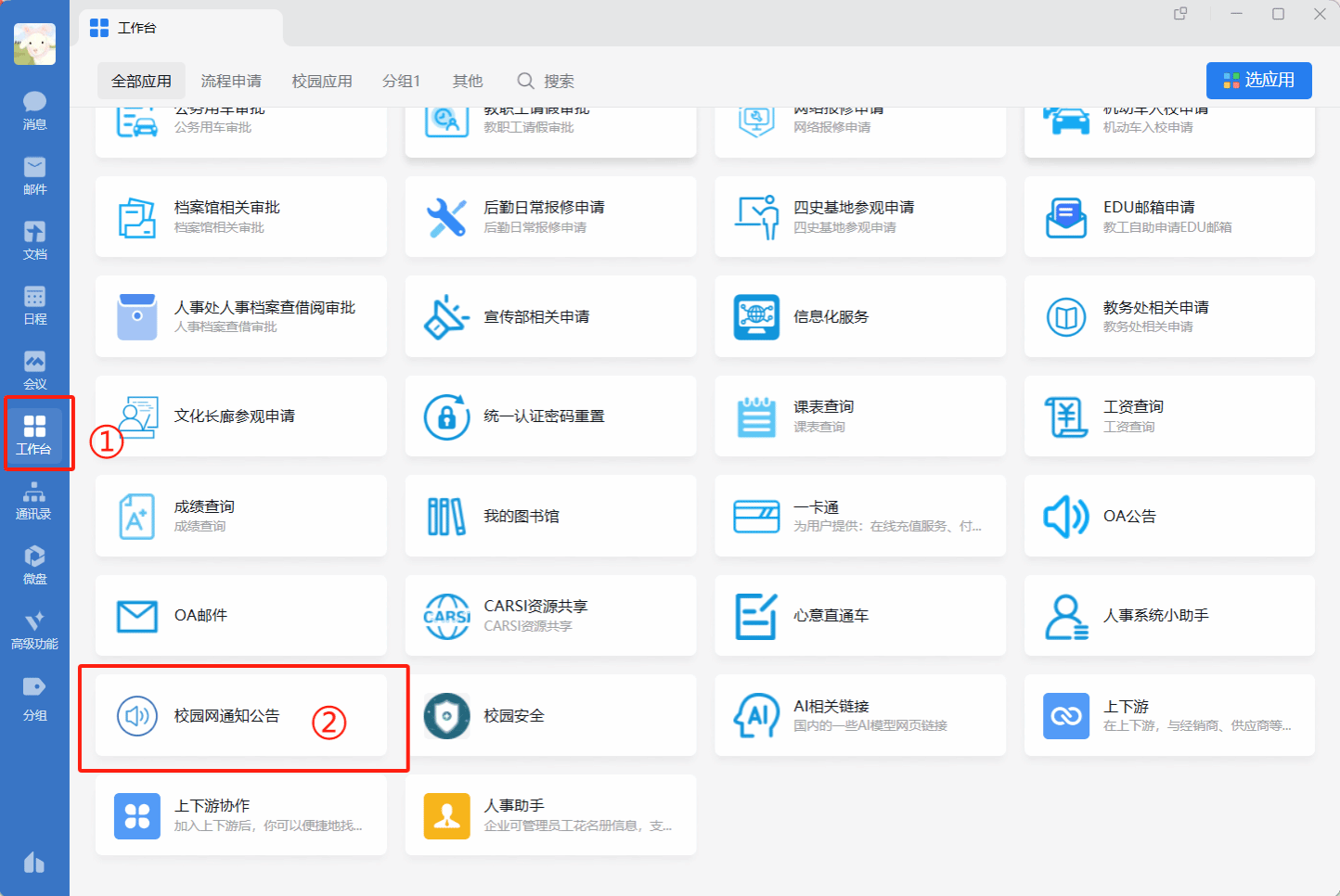Switch to the 流程申请 tab

click(231, 82)
